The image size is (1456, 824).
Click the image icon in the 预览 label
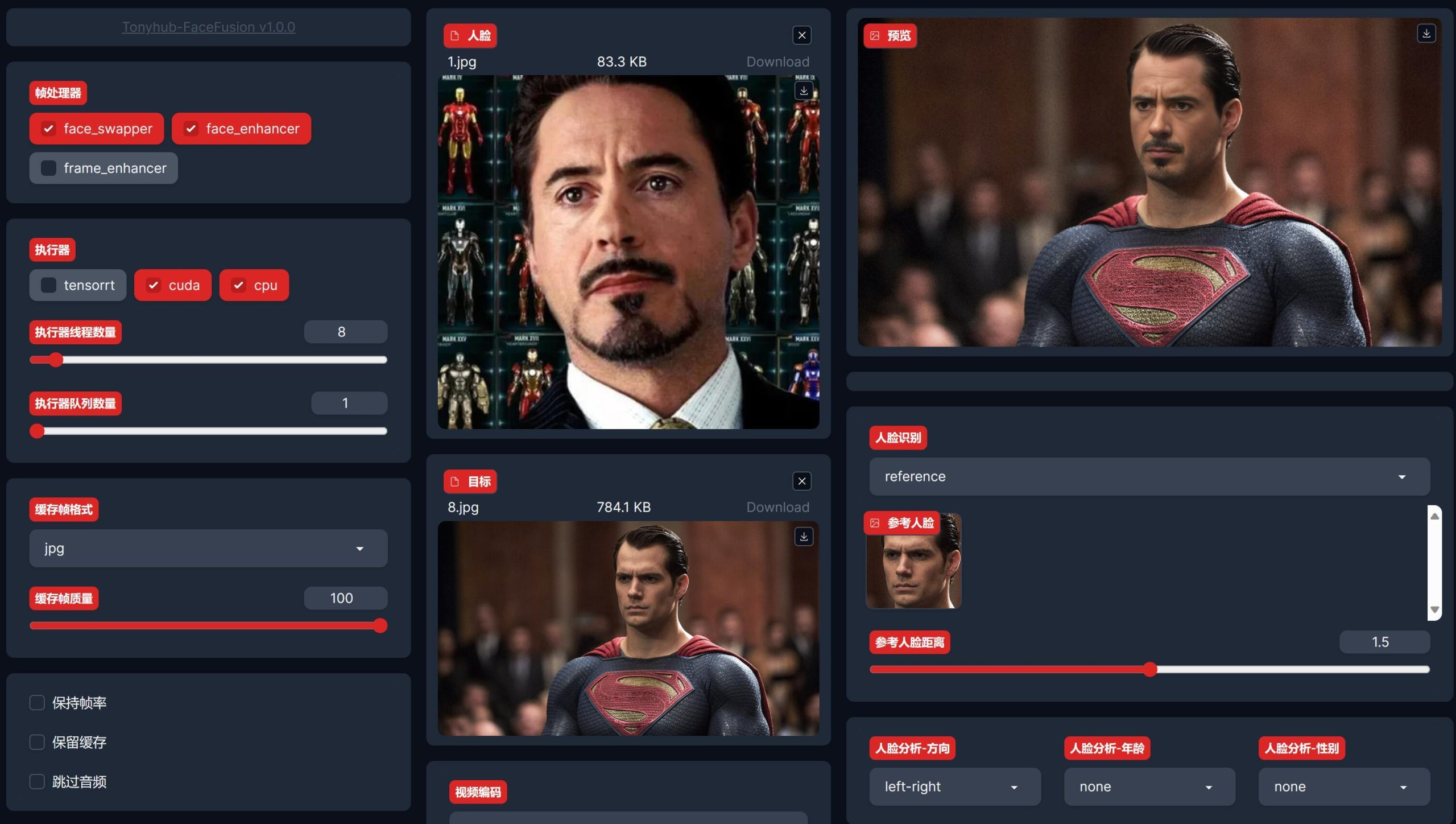(x=875, y=36)
